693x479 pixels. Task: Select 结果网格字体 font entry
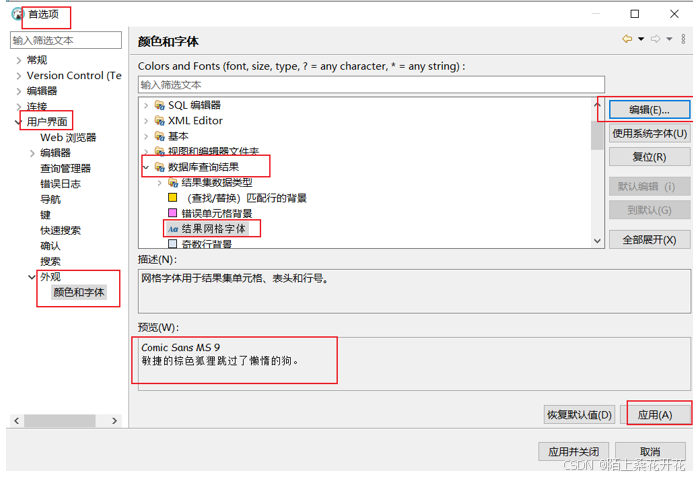coord(213,229)
